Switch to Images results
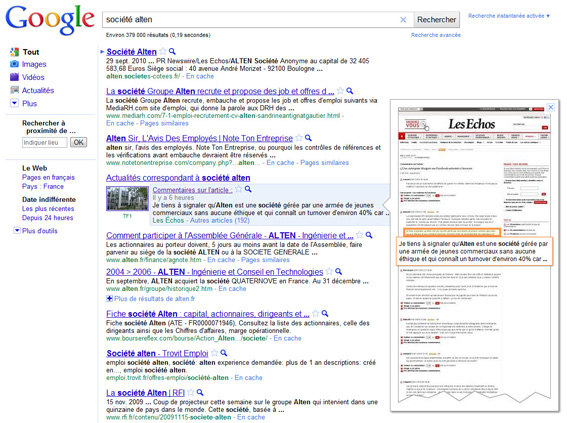 coord(34,64)
